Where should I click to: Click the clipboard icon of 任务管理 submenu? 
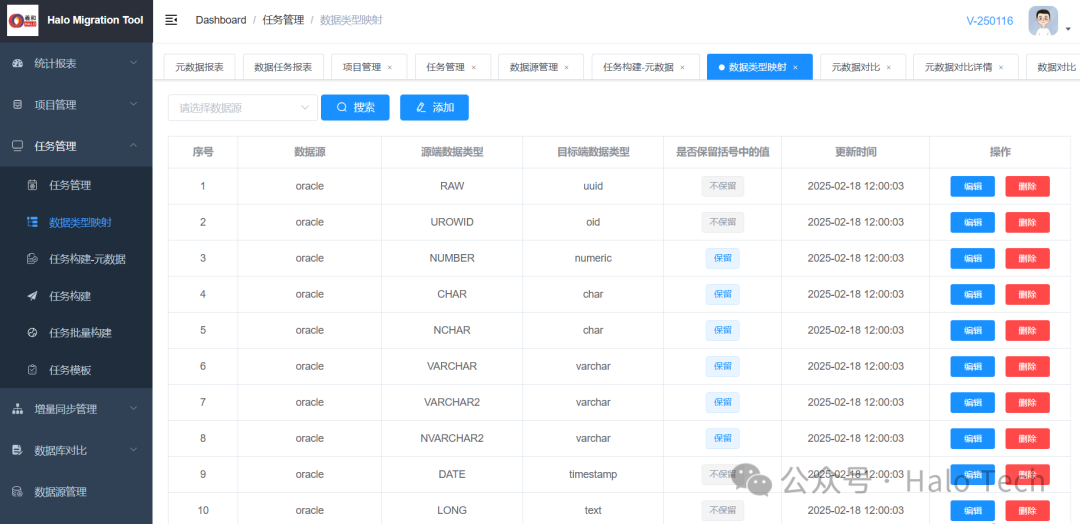(x=32, y=185)
